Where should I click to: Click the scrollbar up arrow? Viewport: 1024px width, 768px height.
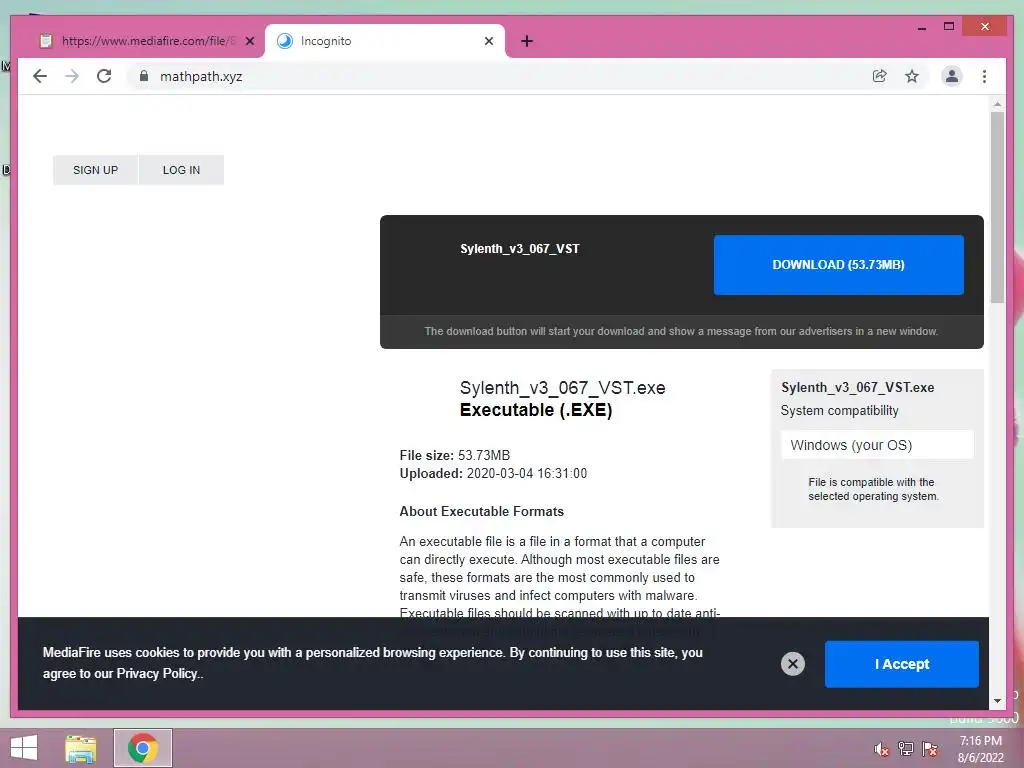(x=997, y=104)
